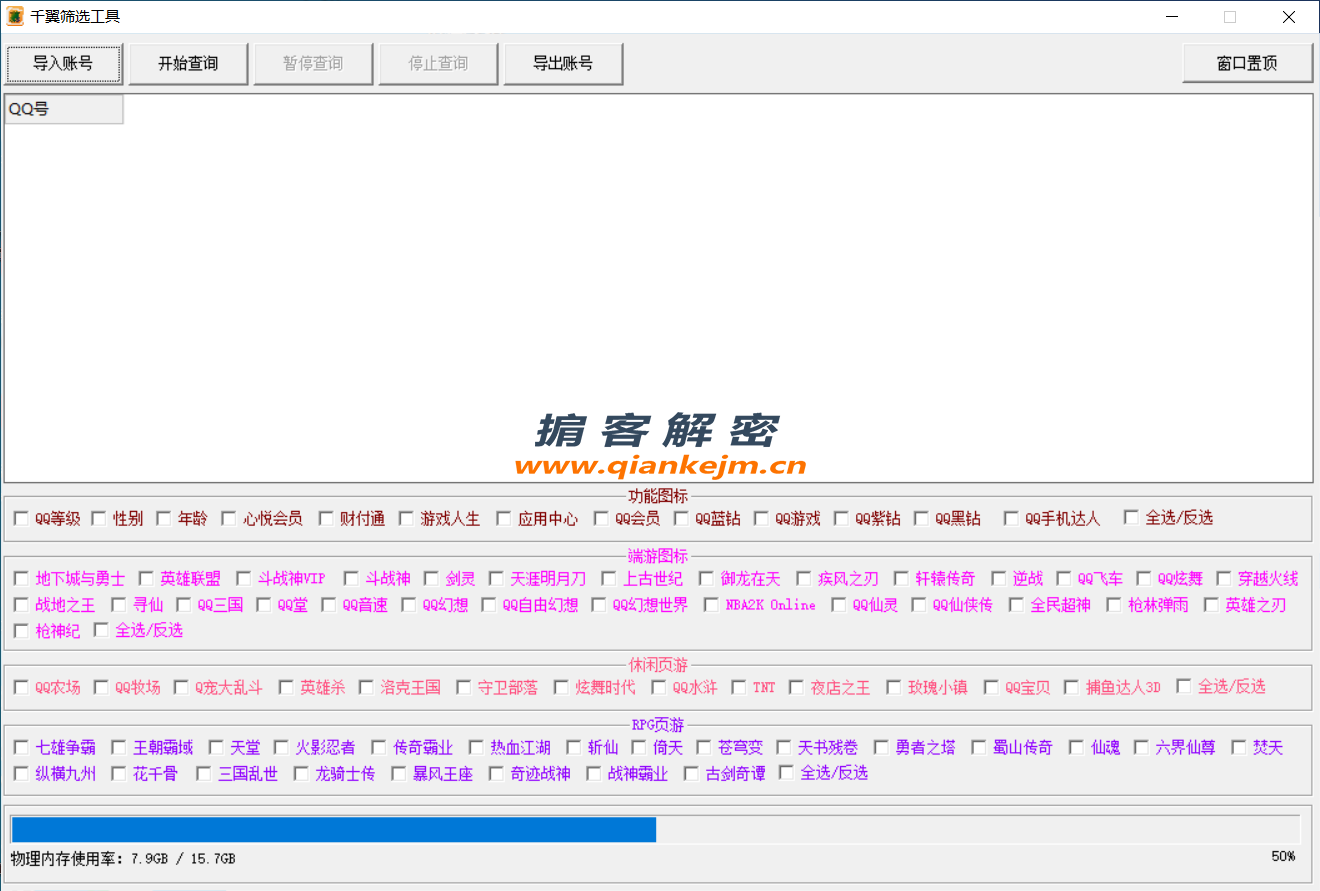This screenshot has width=1320, height=891.
Task: Pin the window with 窗口置顶
Action: (1247, 63)
